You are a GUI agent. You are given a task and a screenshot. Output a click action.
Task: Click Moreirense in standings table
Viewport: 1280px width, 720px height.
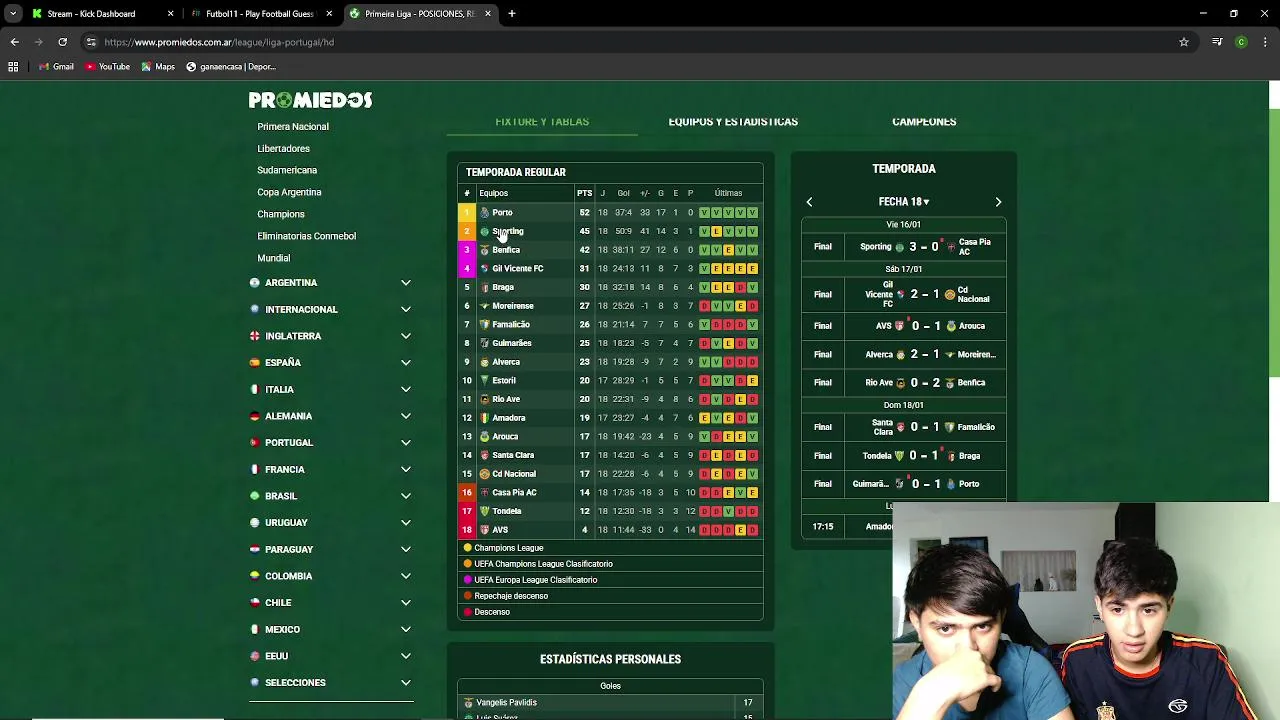(513, 306)
